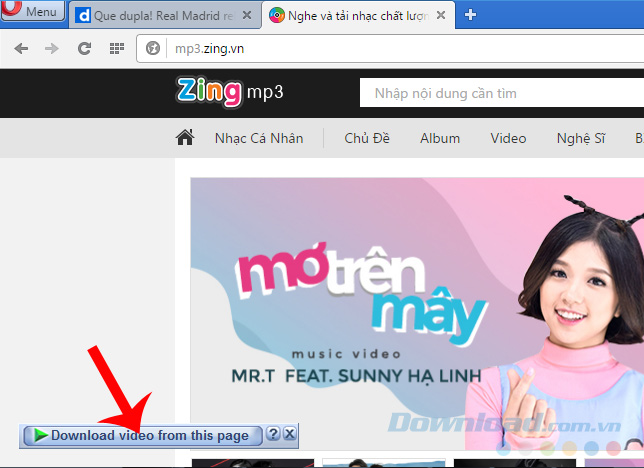Image resolution: width=644 pixels, height=468 pixels.
Task: Open the Album section
Action: (x=440, y=138)
